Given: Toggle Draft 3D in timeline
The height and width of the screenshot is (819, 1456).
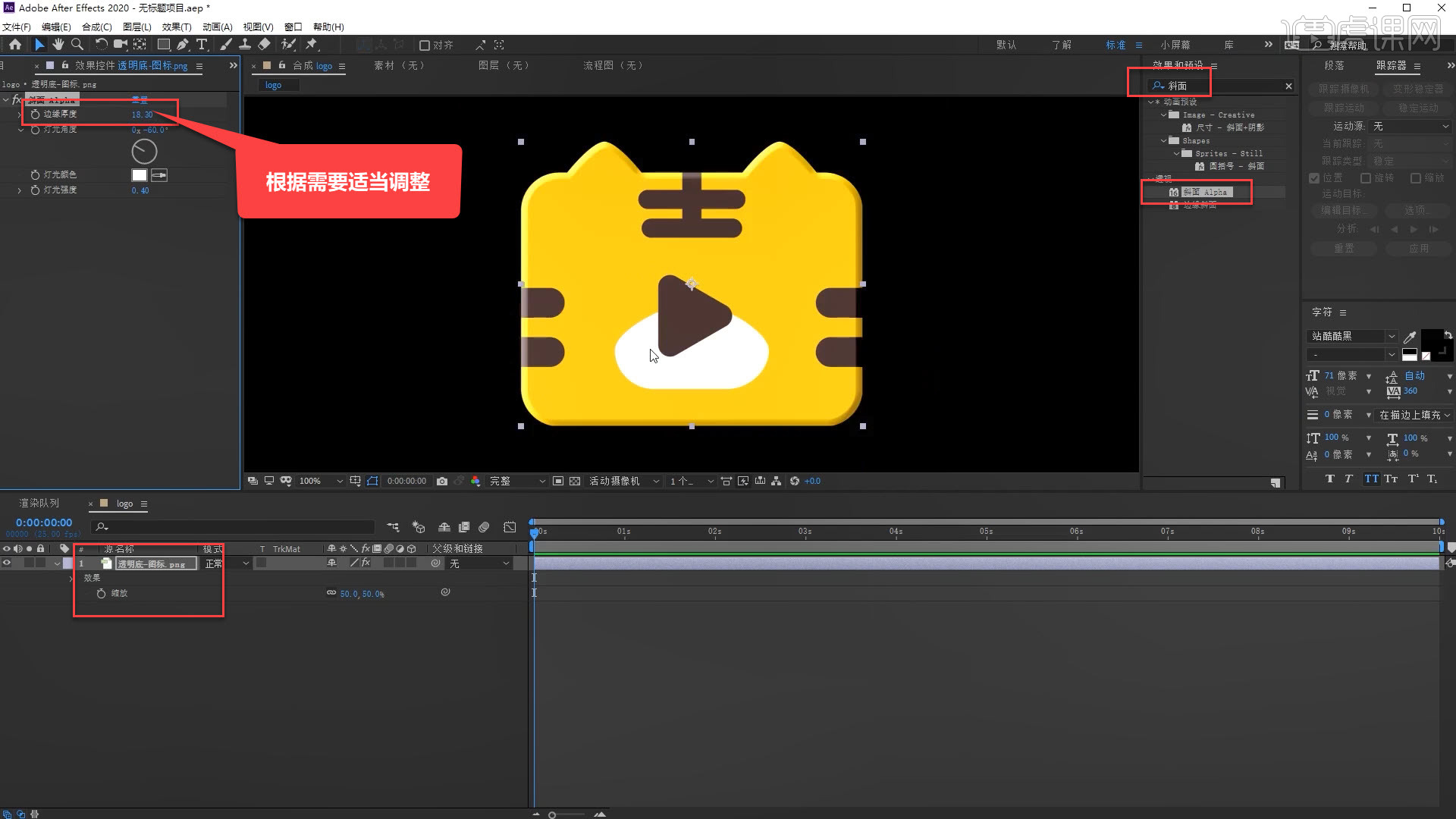Looking at the screenshot, I should click(419, 527).
